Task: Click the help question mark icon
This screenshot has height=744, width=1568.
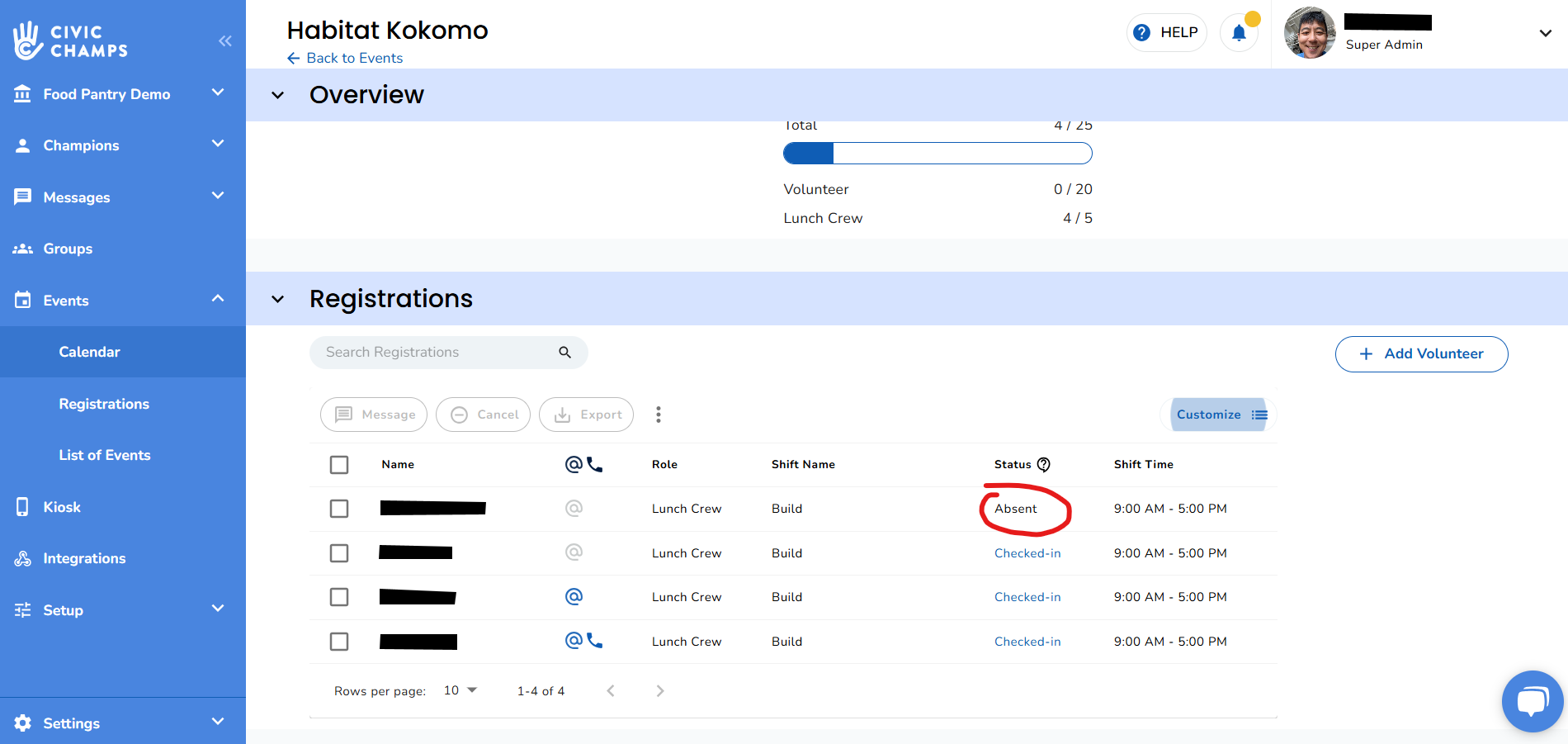Action: click(x=1142, y=32)
